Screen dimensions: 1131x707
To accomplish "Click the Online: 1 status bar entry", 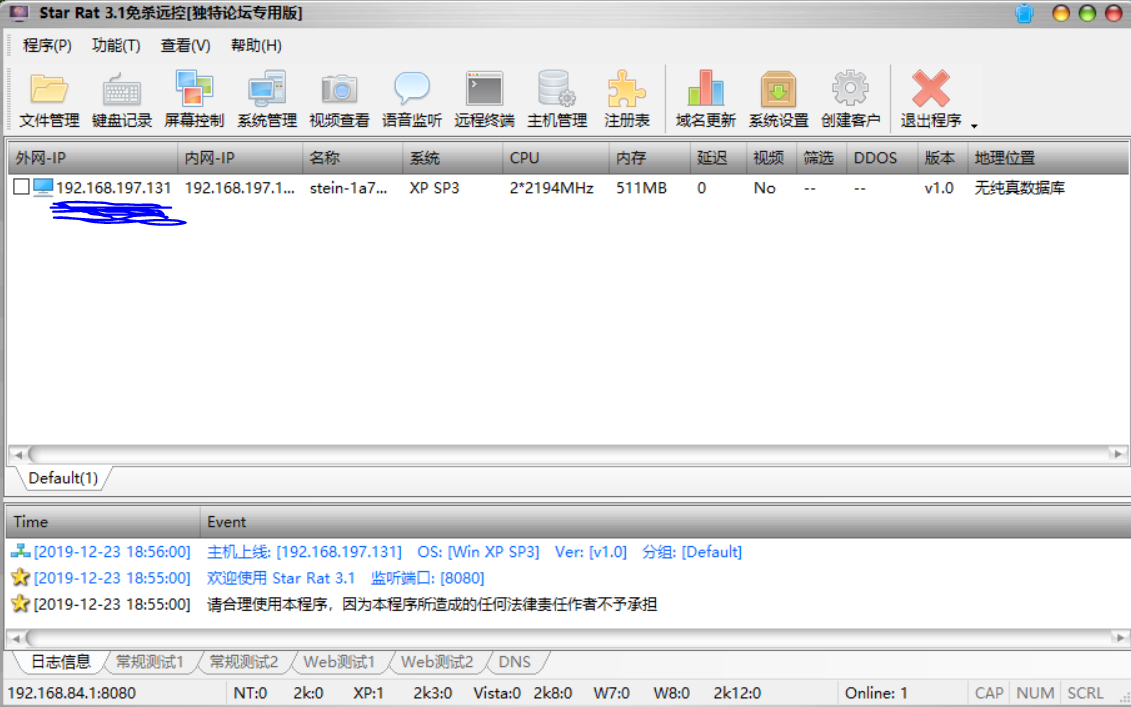I will pos(876,693).
